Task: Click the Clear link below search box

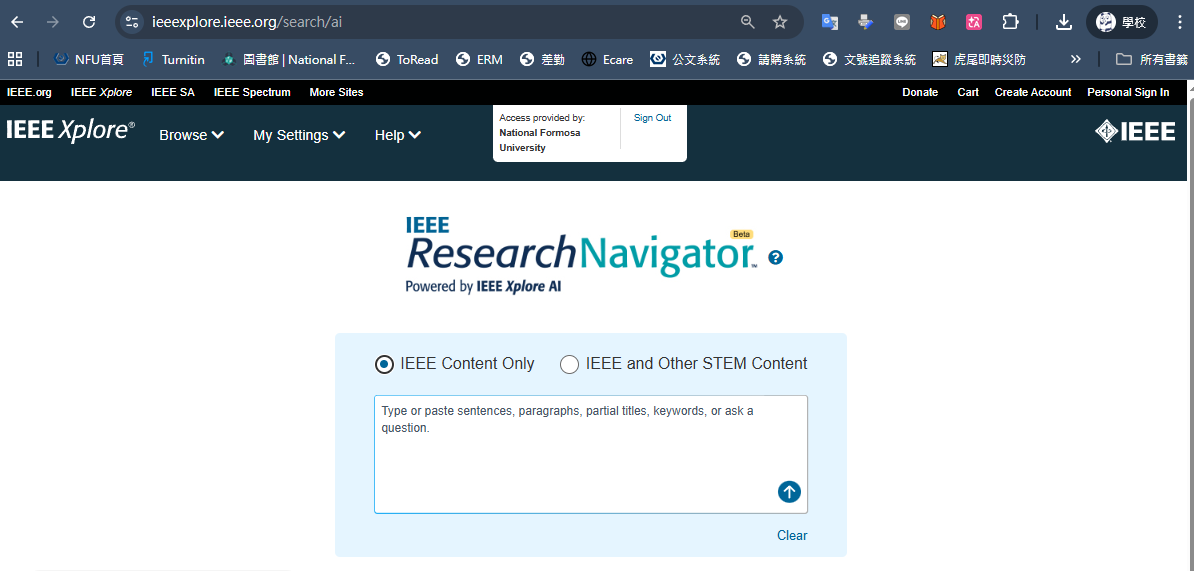Action: pos(791,535)
